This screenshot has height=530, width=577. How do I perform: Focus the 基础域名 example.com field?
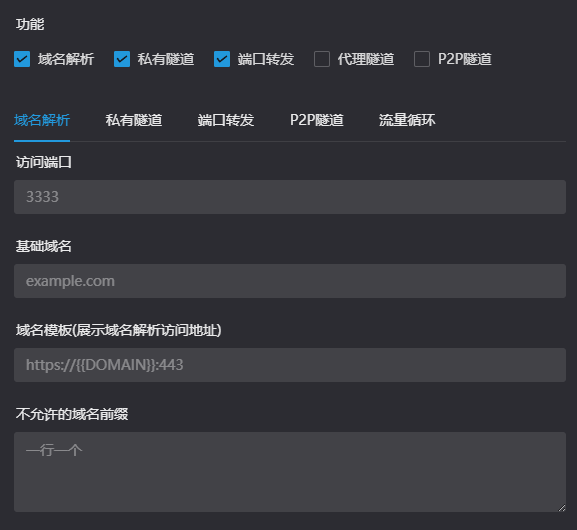290,281
